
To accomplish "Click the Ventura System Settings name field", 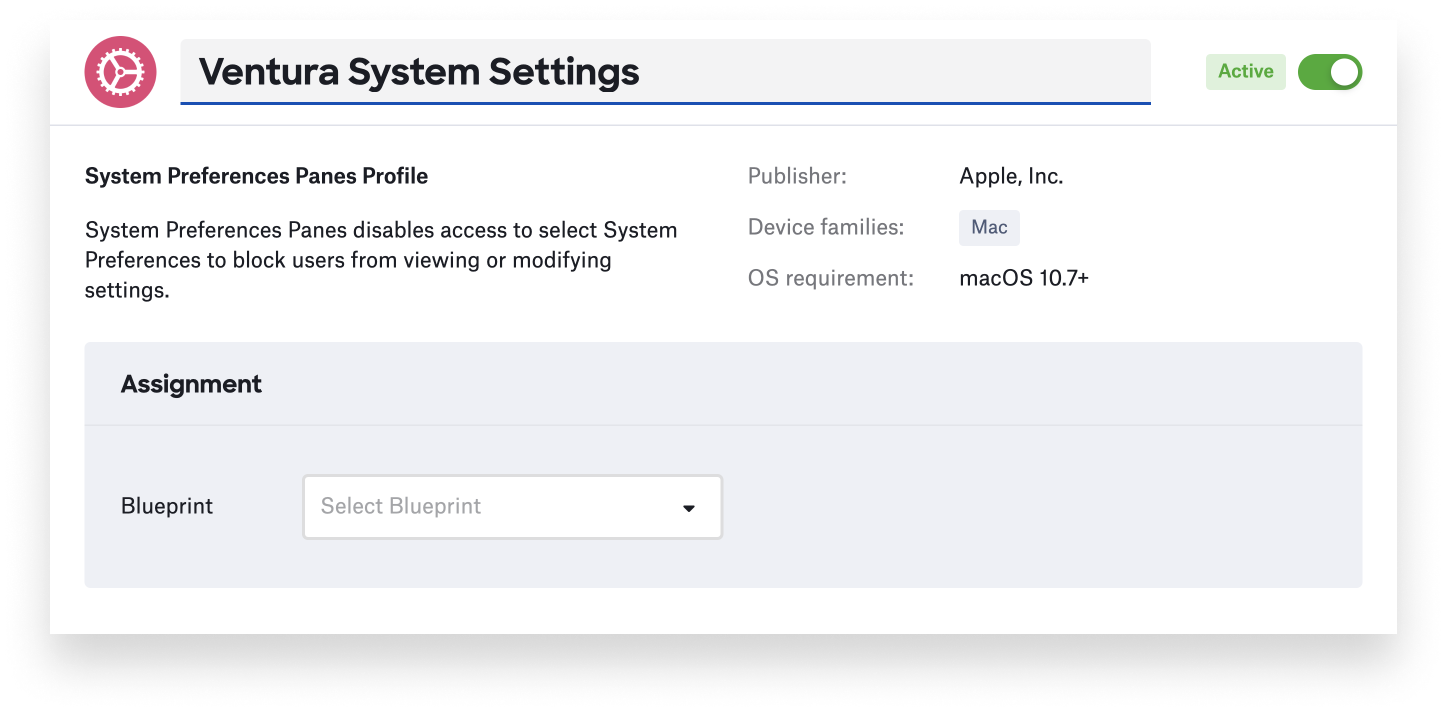I will coord(664,71).
